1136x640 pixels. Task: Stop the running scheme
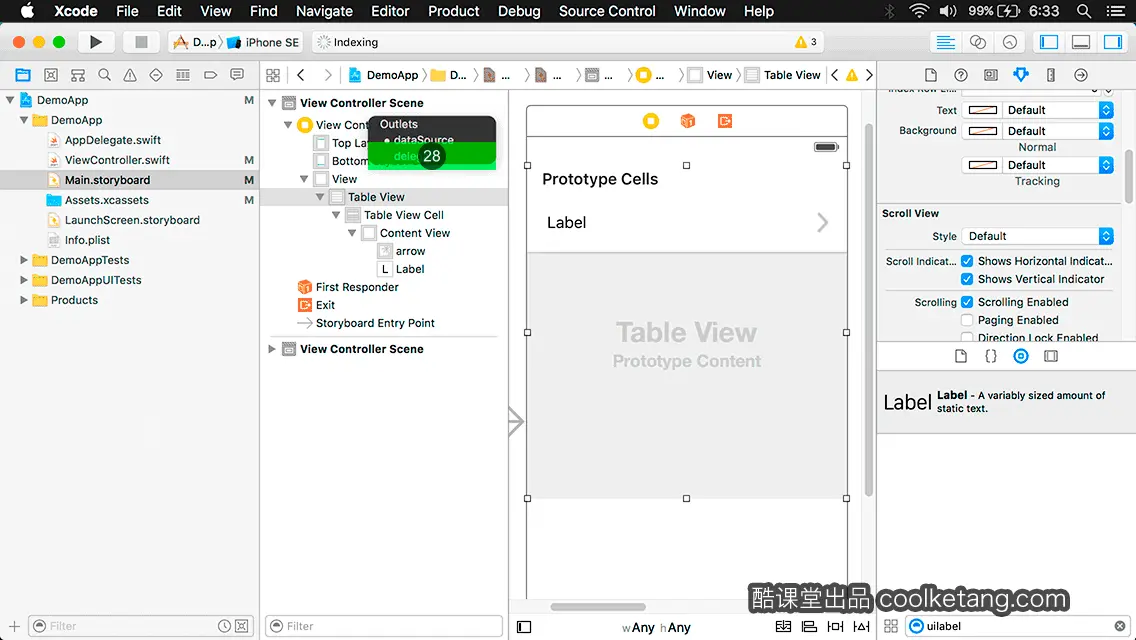tap(141, 42)
